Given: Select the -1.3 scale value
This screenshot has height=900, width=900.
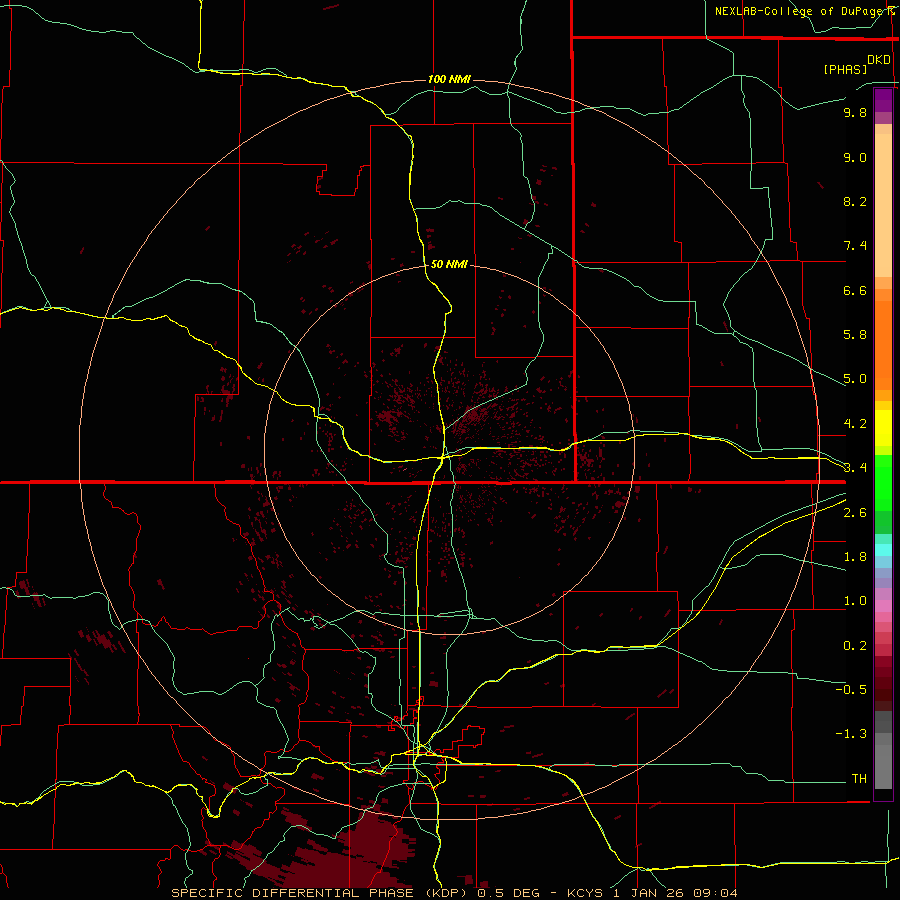Looking at the screenshot, I should 851,734.
